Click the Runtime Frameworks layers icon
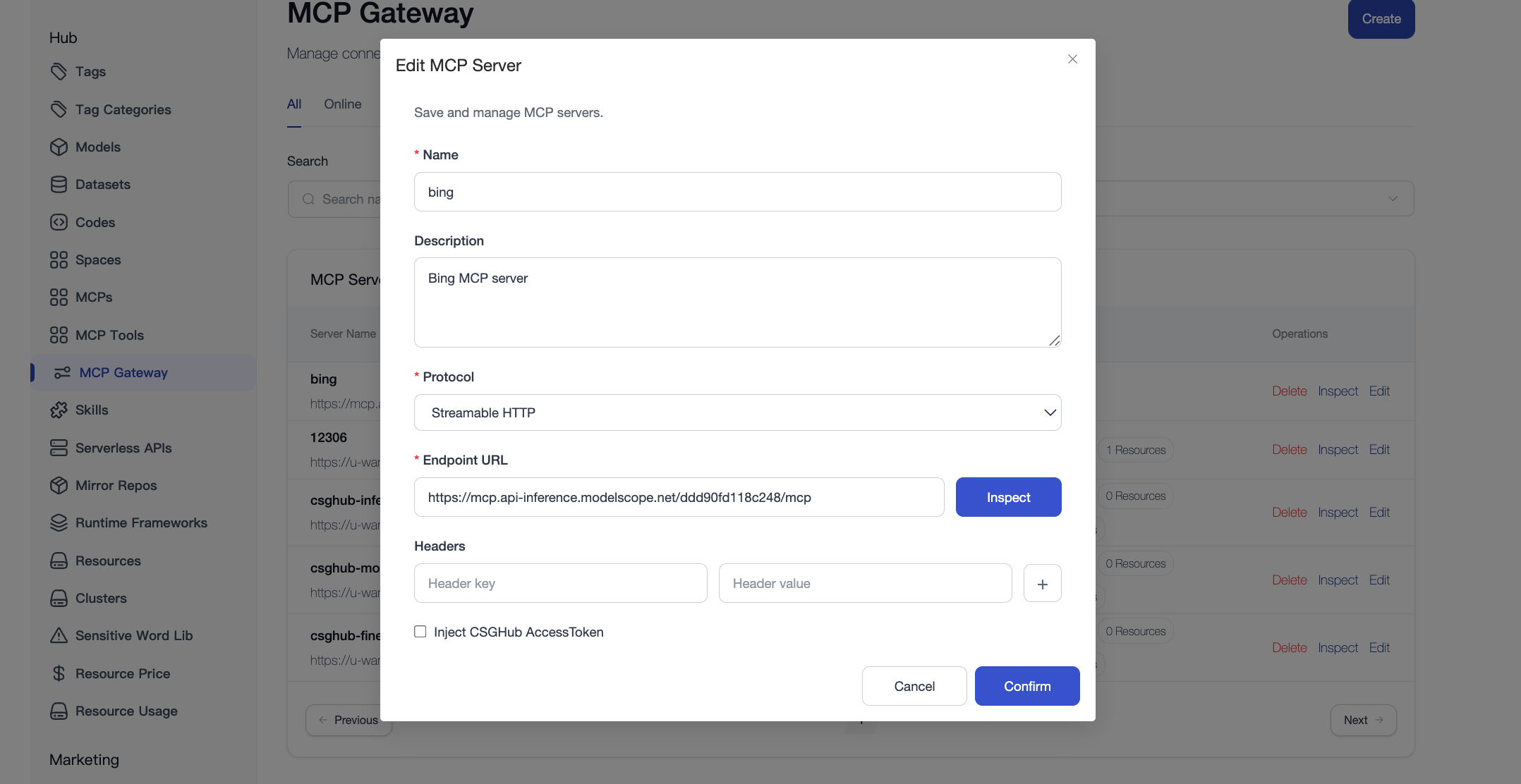 pos(59,523)
